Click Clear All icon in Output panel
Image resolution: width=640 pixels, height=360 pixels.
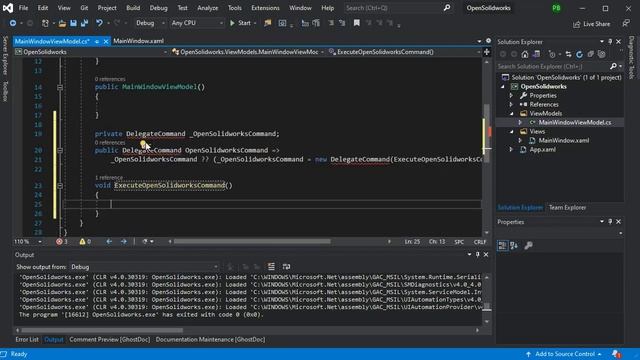pos(271,267)
